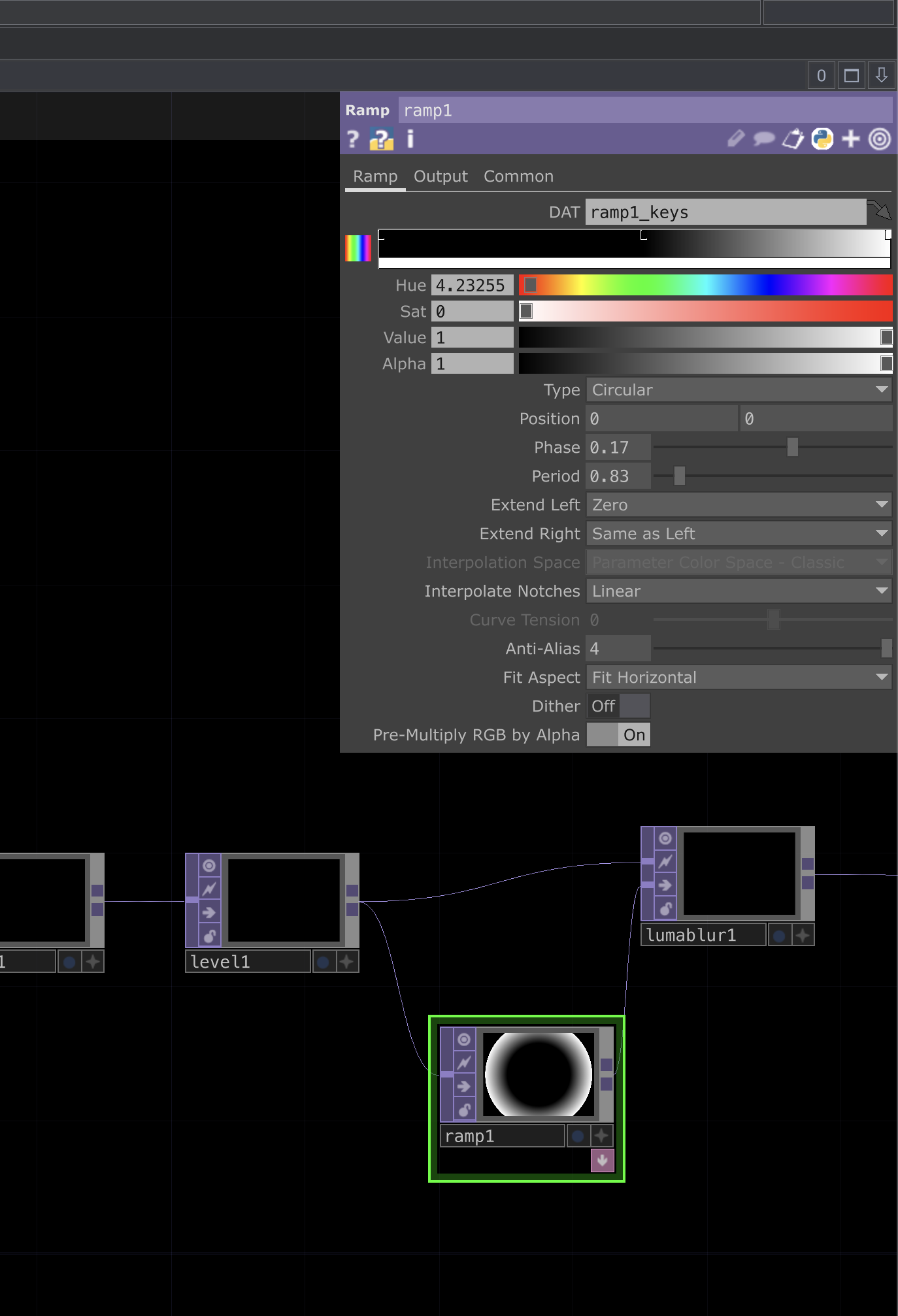This screenshot has height=1316, width=898.
Task: Open operator help question mark icon
Action: tap(353, 139)
